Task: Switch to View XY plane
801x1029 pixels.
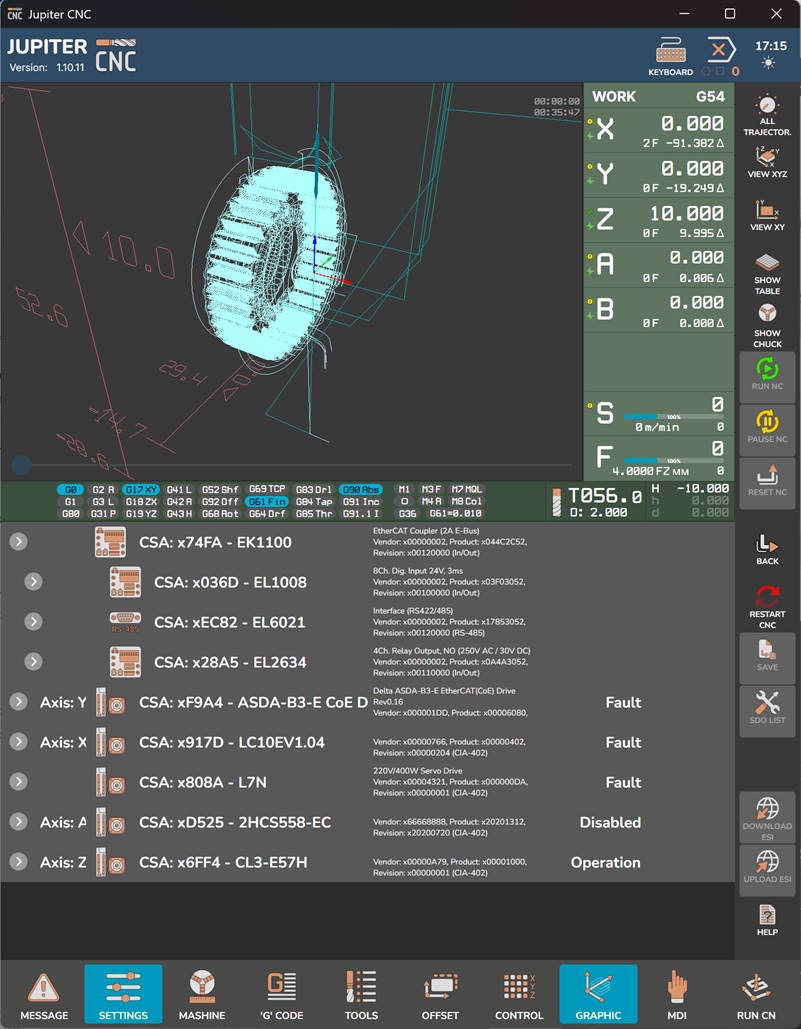Action: pos(767,215)
